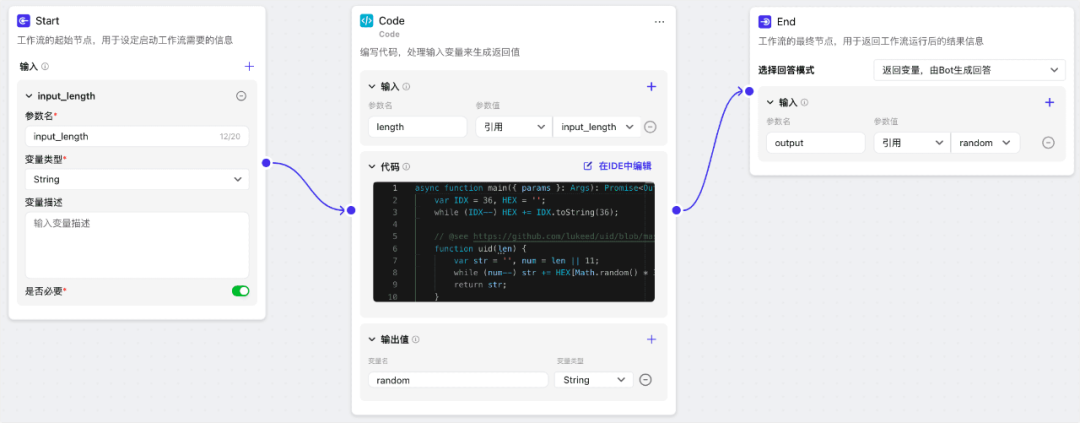Click the Start node output connection port
Screen dimensions: 1080x423
[266, 163]
